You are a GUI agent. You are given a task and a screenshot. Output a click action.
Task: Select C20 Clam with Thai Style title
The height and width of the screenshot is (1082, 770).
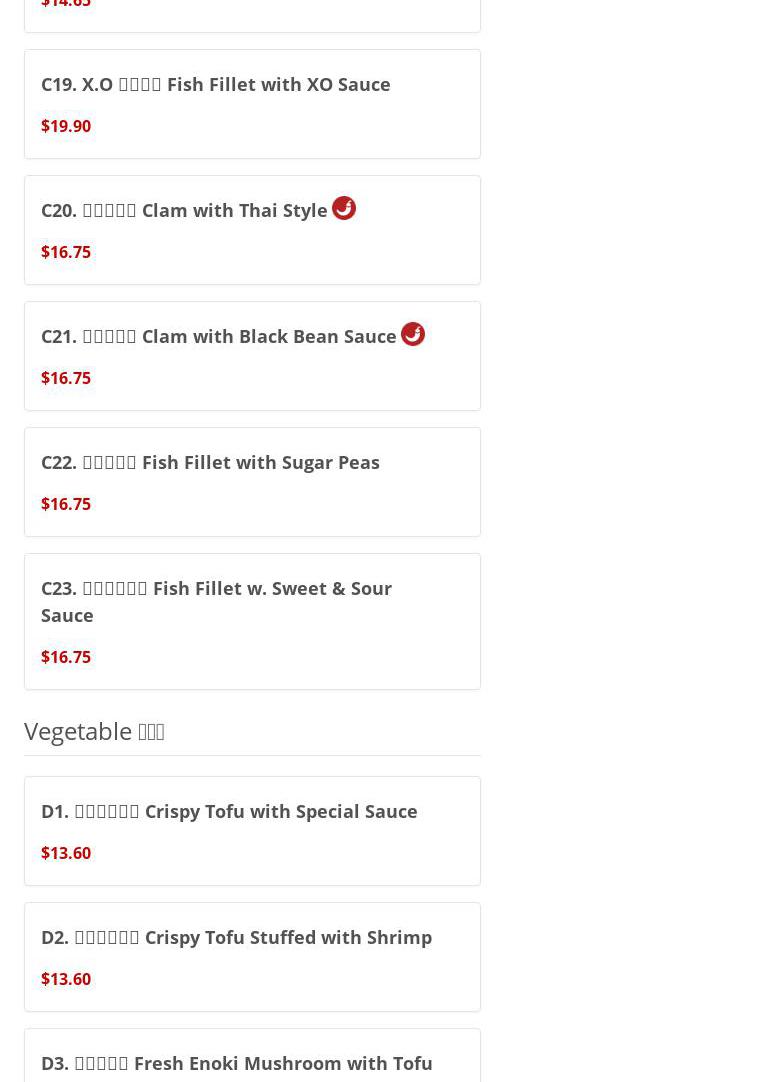[185, 211]
